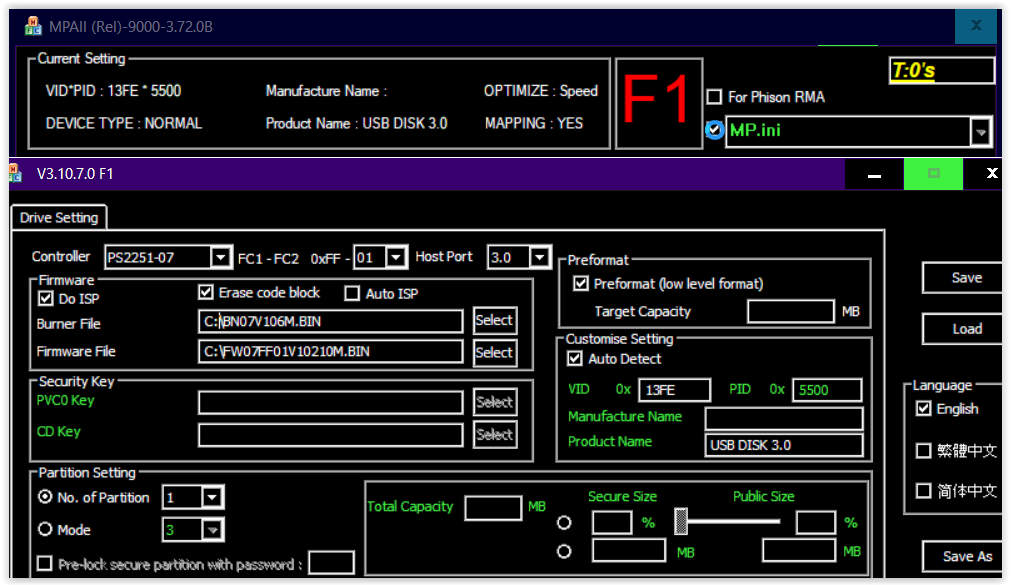The height and width of the screenshot is (586, 1010).
Task: Click the red F1 port indicator
Action: pyautogui.click(x=658, y=102)
